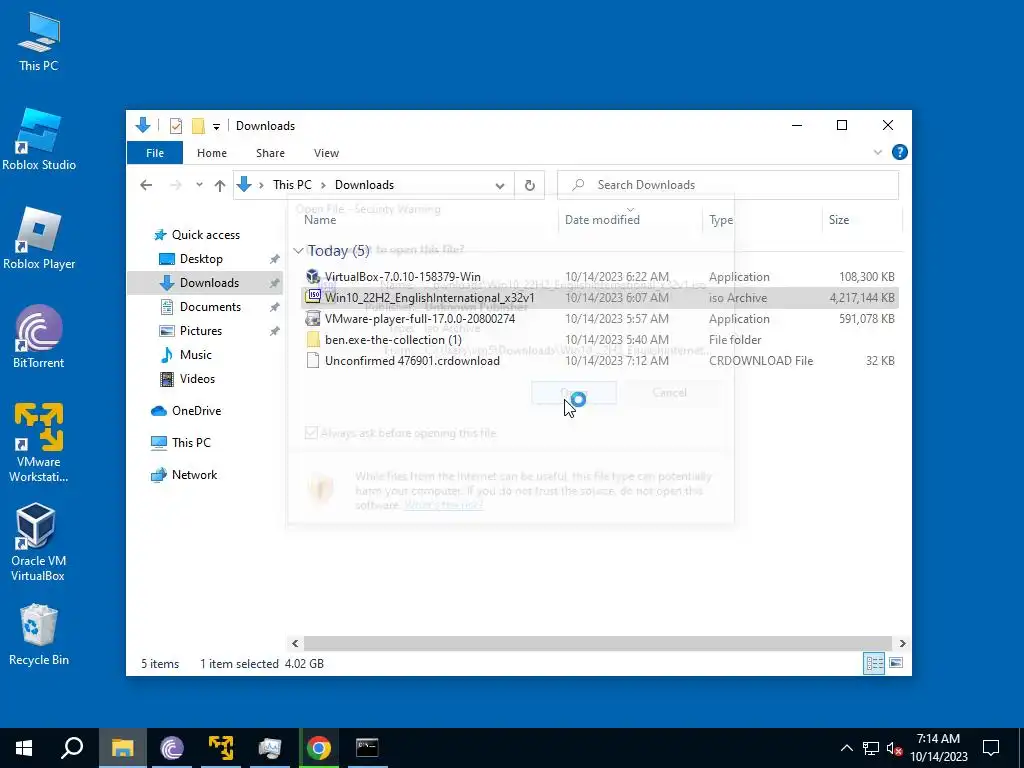The height and width of the screenshot is (768, 1024).
Task: Switch to Details view layout
Action: tap(874, 664)
